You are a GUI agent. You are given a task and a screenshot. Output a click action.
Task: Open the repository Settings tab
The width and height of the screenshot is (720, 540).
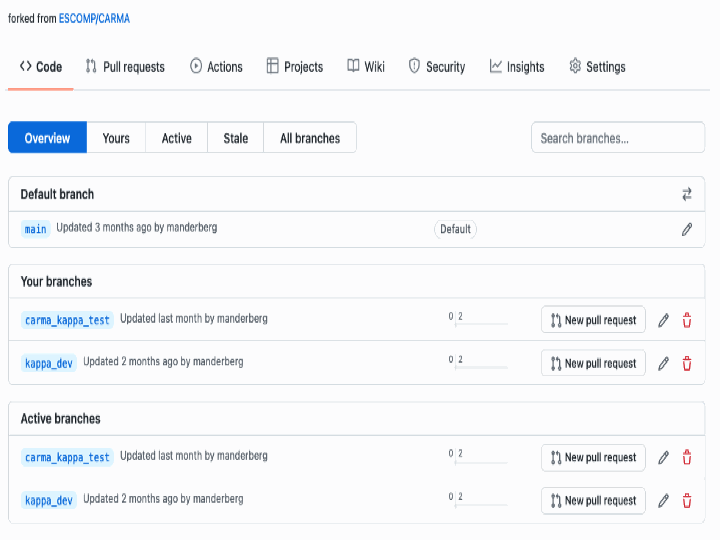tap(597, 67)
